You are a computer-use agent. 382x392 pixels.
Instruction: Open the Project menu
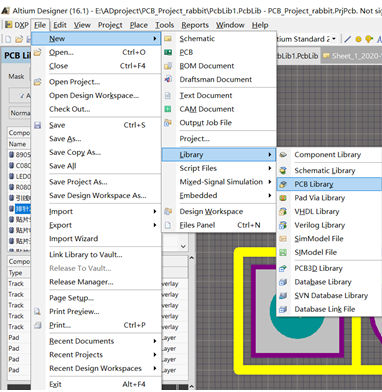pos(110,25)
